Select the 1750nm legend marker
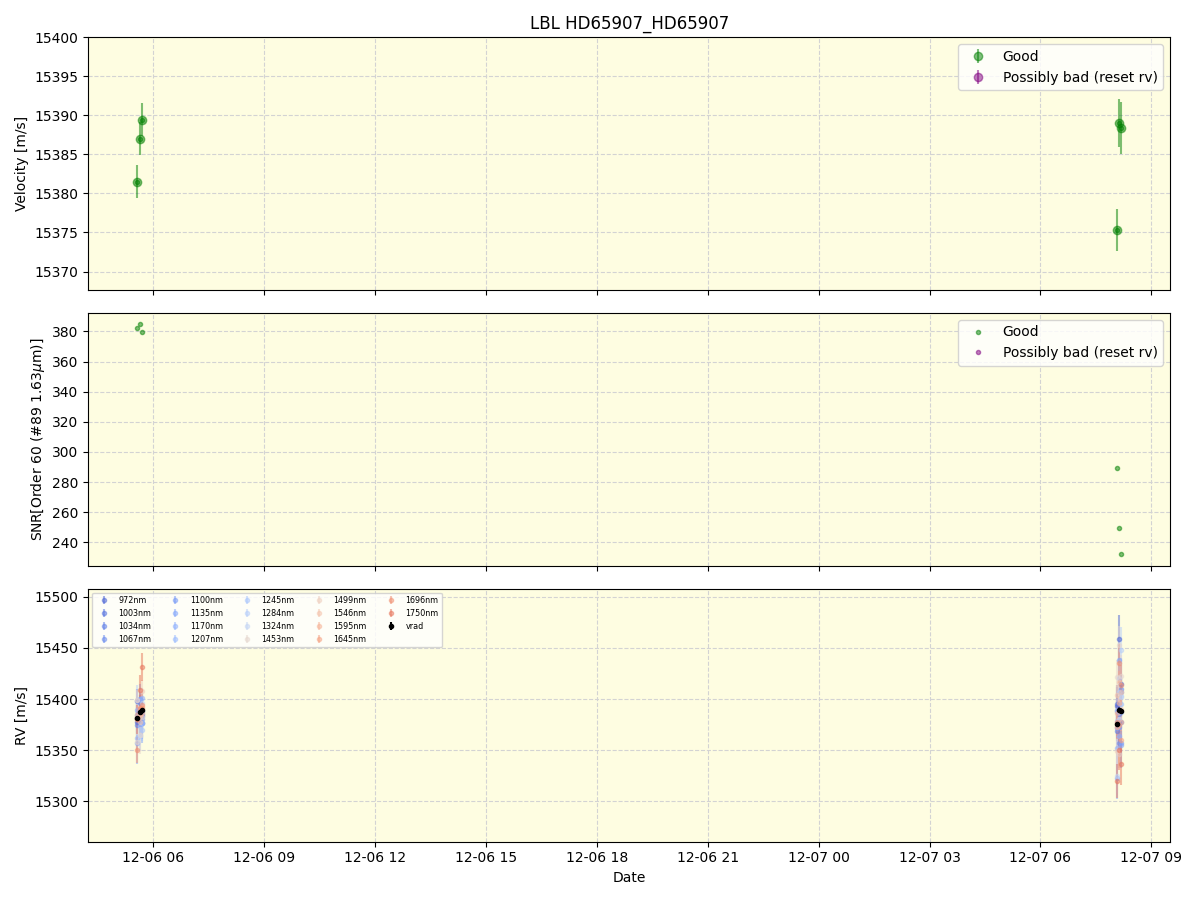Viewport: 1200px width, 900px height. coord(391,613)
